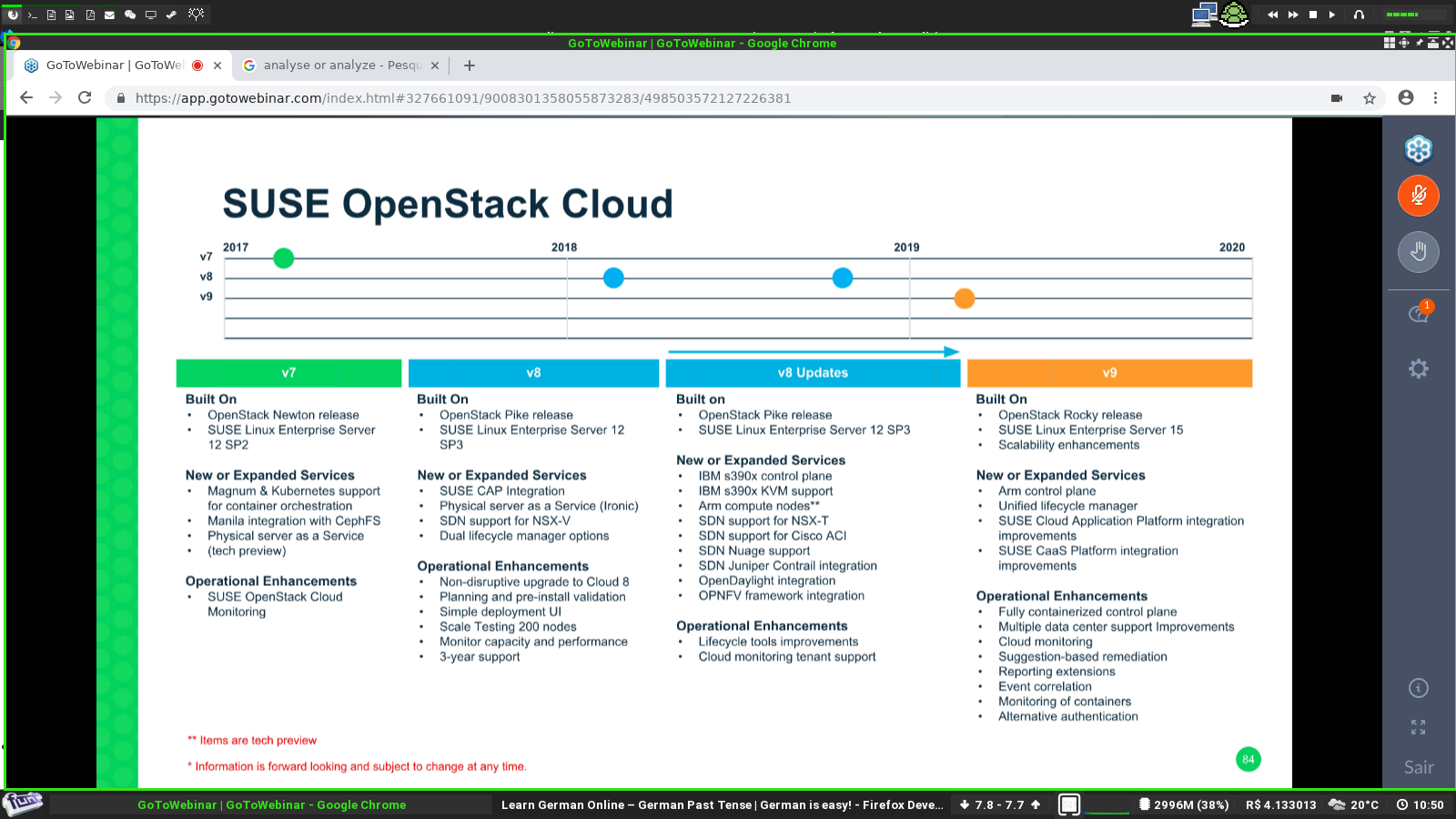Open the taskbar clock showing 10:50
Screen dimensions: 1456x819
[x=1421, y=804]
